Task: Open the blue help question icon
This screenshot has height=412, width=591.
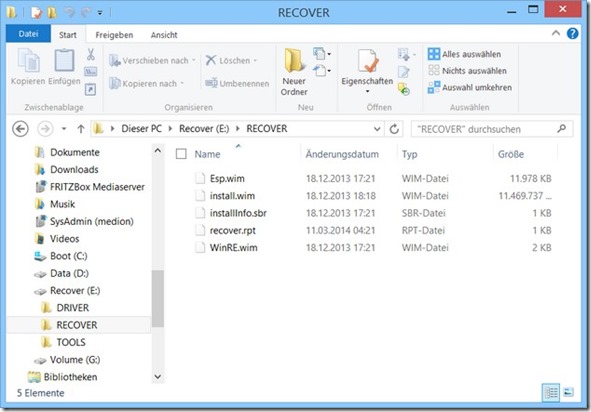Action: 572,34
